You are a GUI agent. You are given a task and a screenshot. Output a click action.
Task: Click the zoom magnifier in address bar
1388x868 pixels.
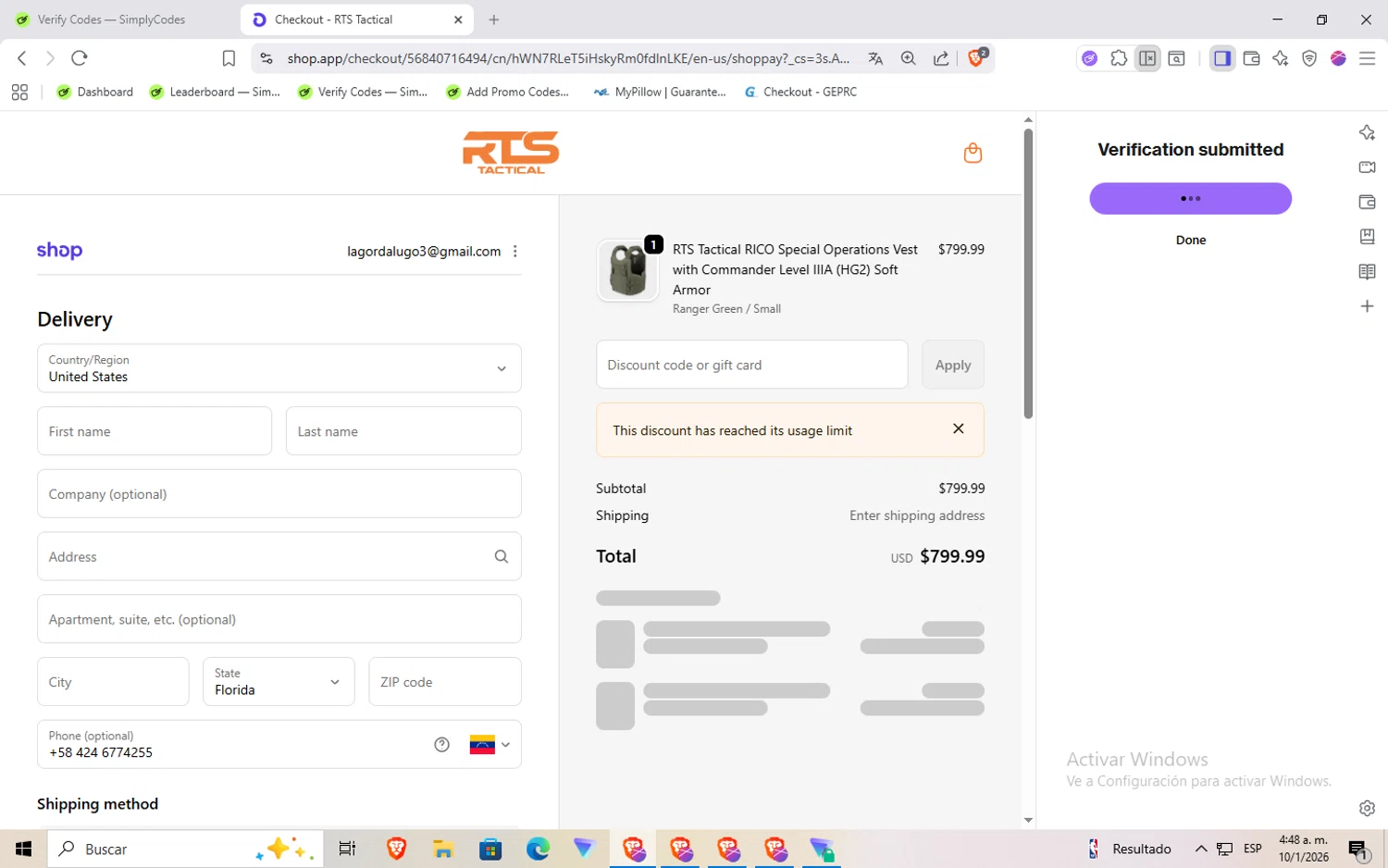point(909,58)
